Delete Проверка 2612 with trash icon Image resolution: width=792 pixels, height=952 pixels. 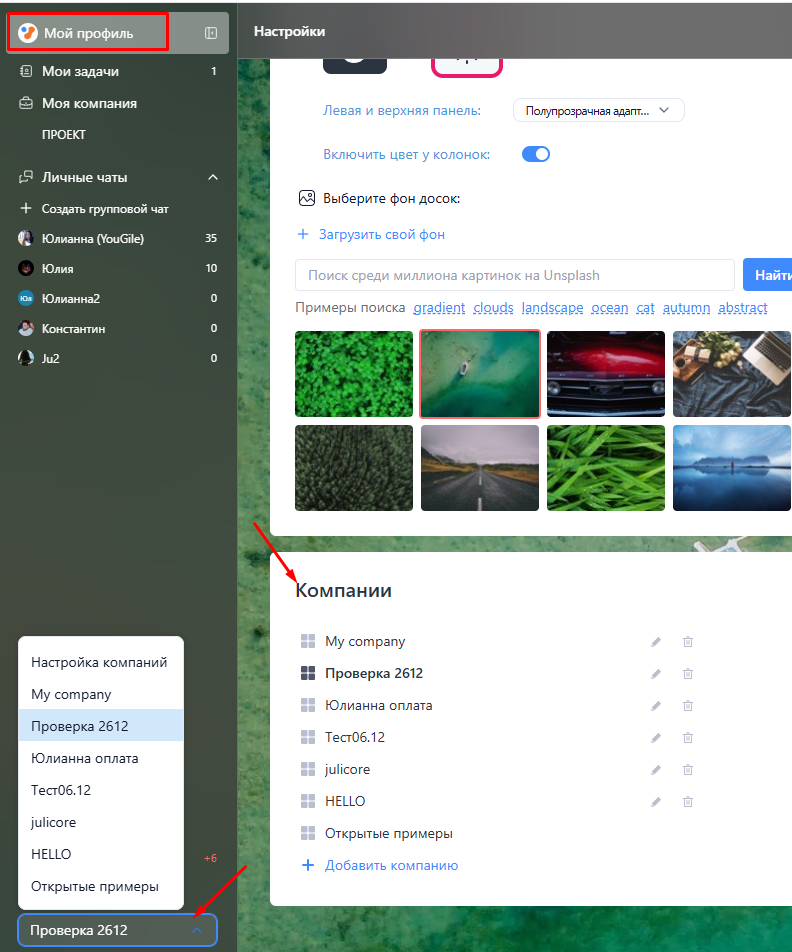pyautogui.click(x=688, y=674)
